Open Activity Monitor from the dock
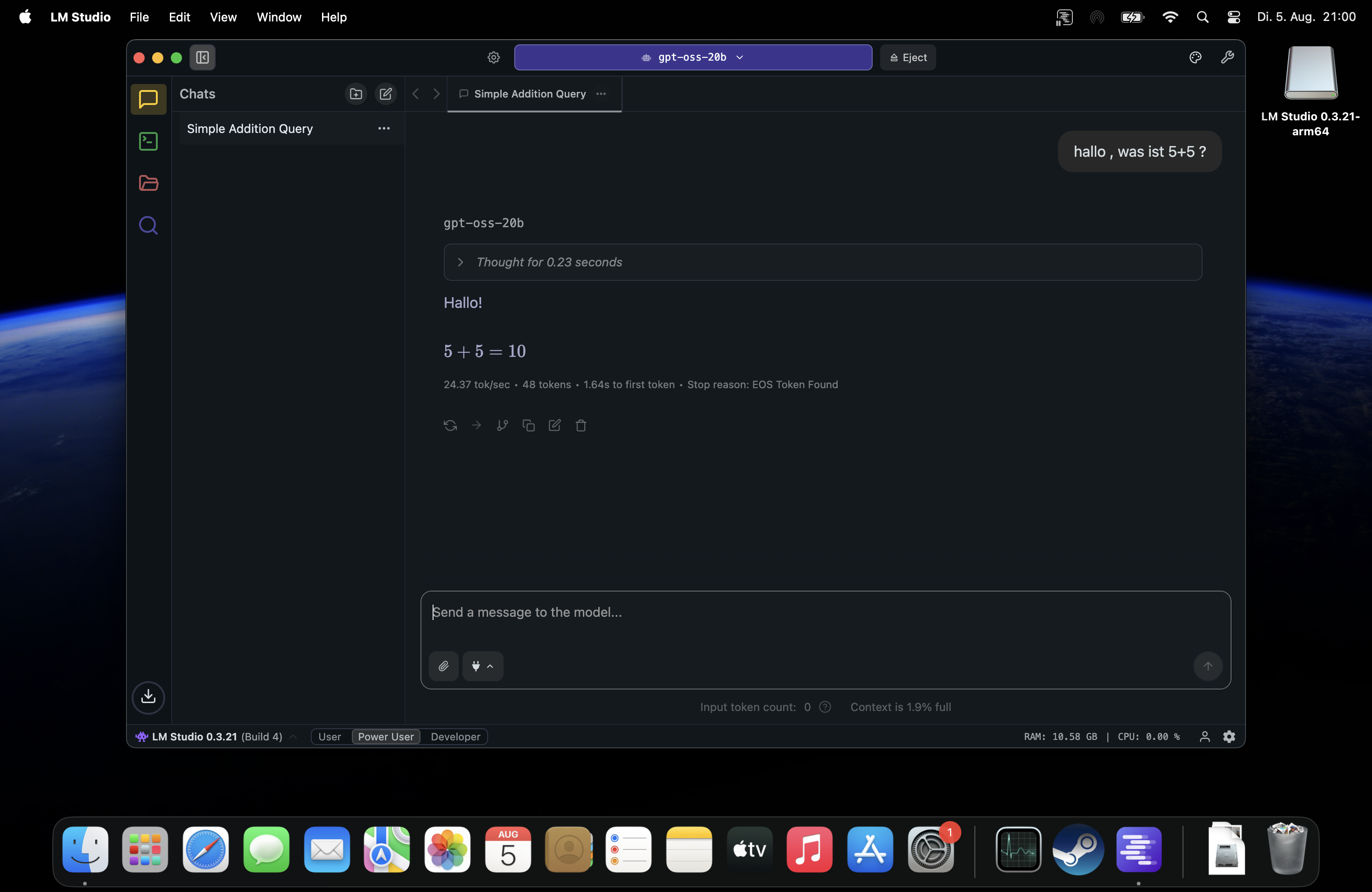This screenshot has height=892, width=1372. coord(1018,850)
